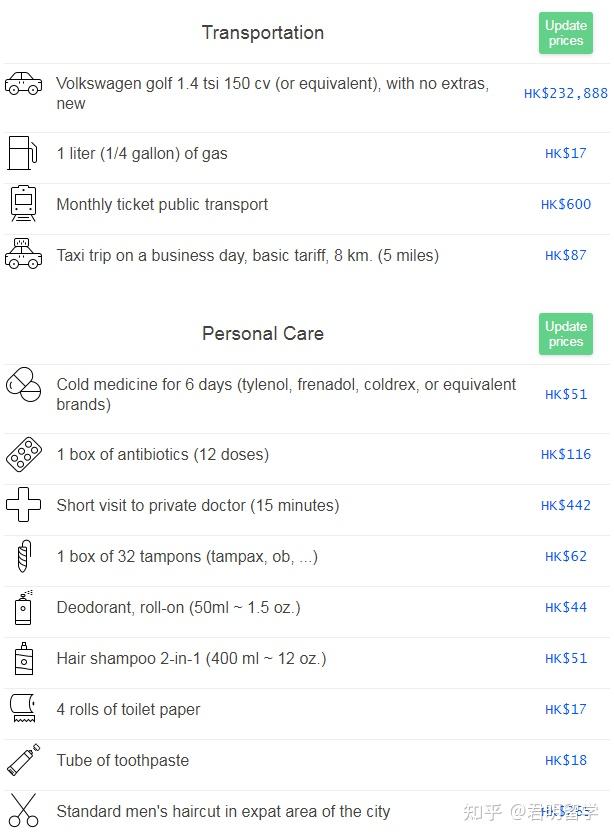The width and height of the screenshot is (614, 838).
Task: Click the roll-on deodorant icon
Action: click(23, 607)
